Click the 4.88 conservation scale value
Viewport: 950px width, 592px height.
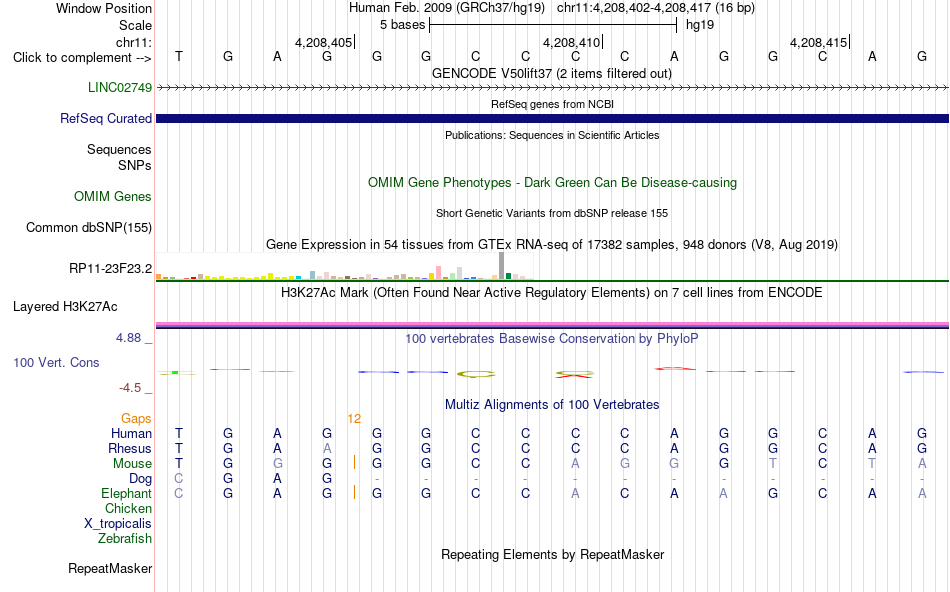128,338
